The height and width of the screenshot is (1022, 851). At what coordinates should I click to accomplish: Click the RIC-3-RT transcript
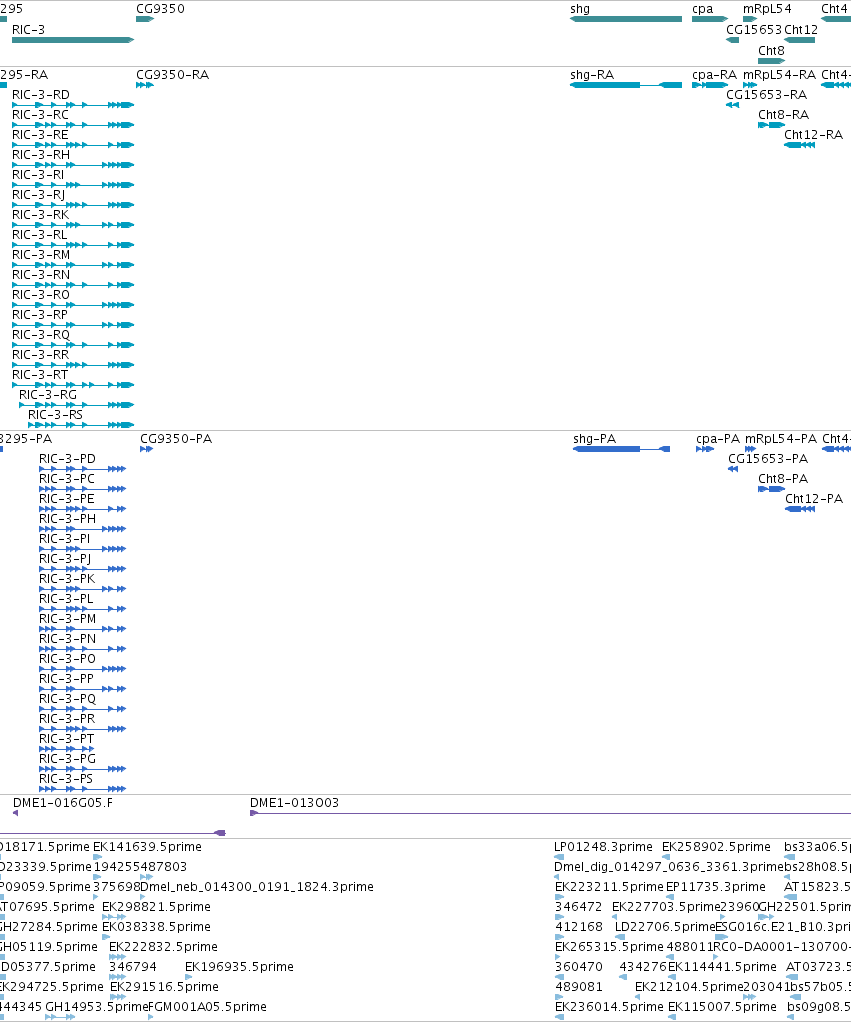tap(40, 375)
